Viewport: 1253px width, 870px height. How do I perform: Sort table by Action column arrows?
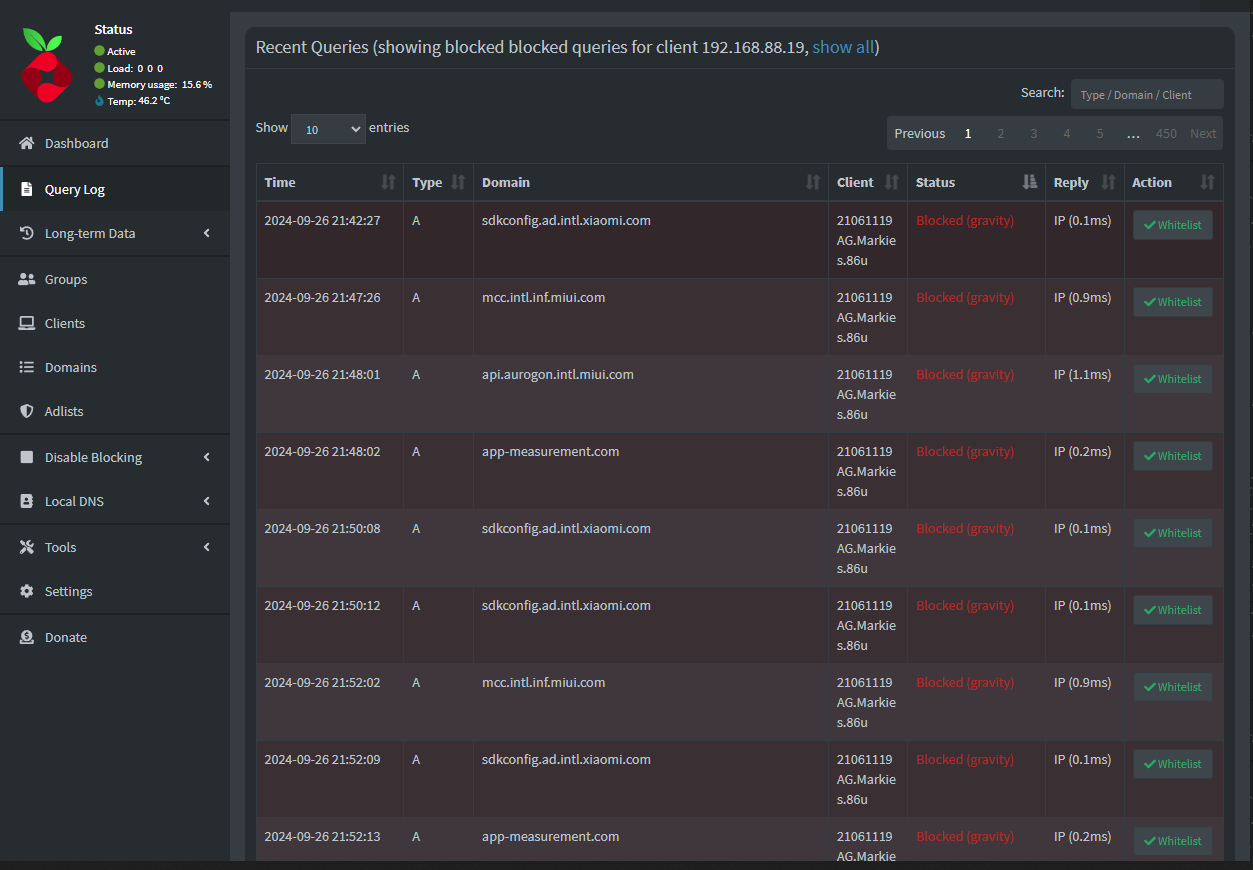click(x=1207, y=182)
